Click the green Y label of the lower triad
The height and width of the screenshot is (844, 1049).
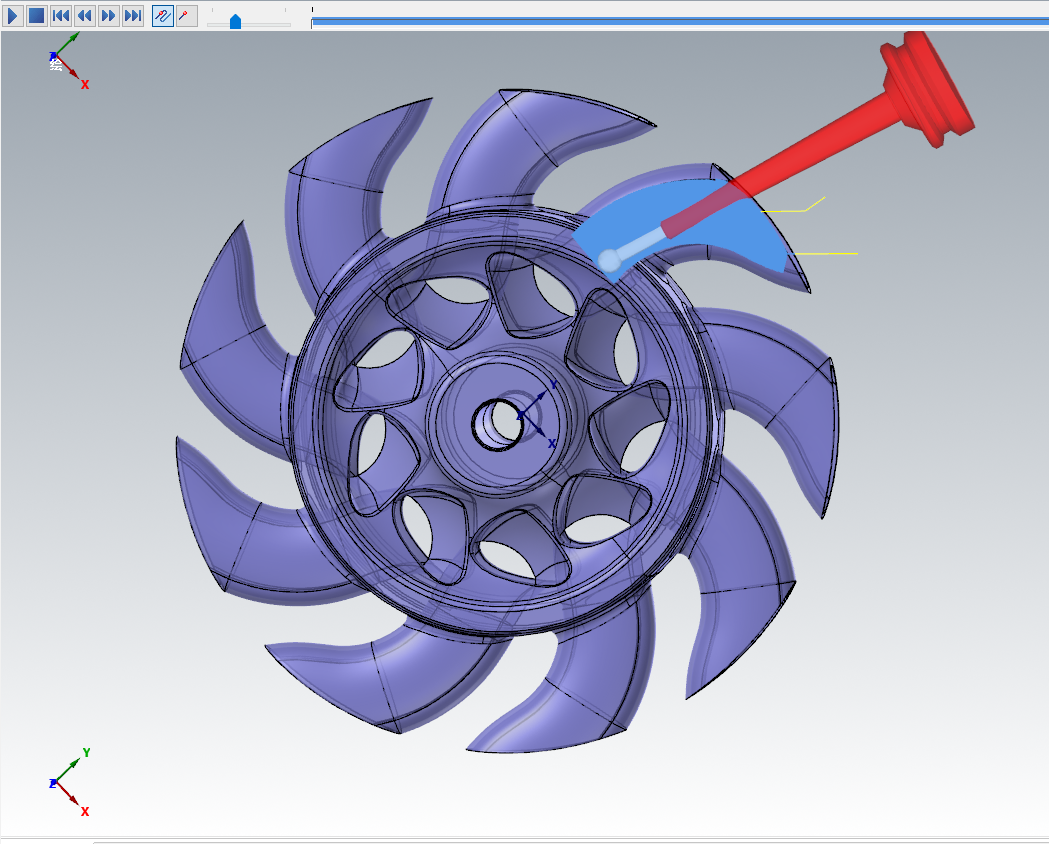click(87, 753)
